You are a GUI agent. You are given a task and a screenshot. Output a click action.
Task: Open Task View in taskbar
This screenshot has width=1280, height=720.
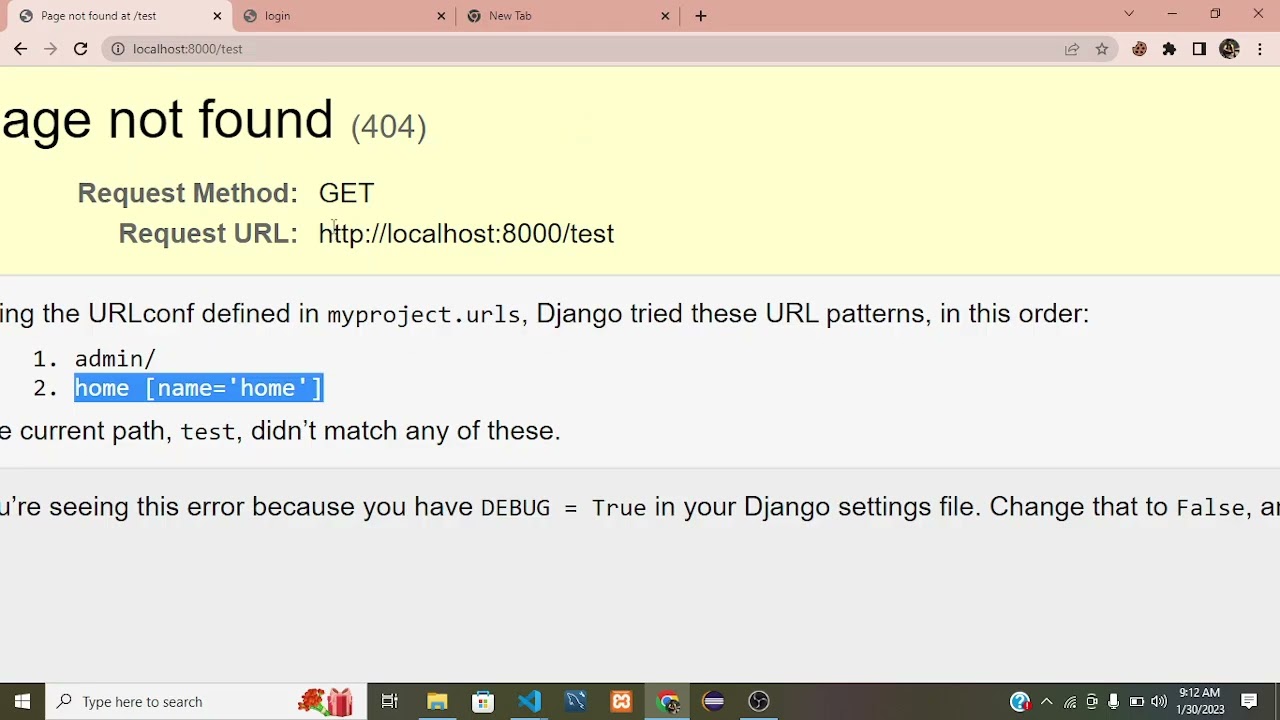390,701
